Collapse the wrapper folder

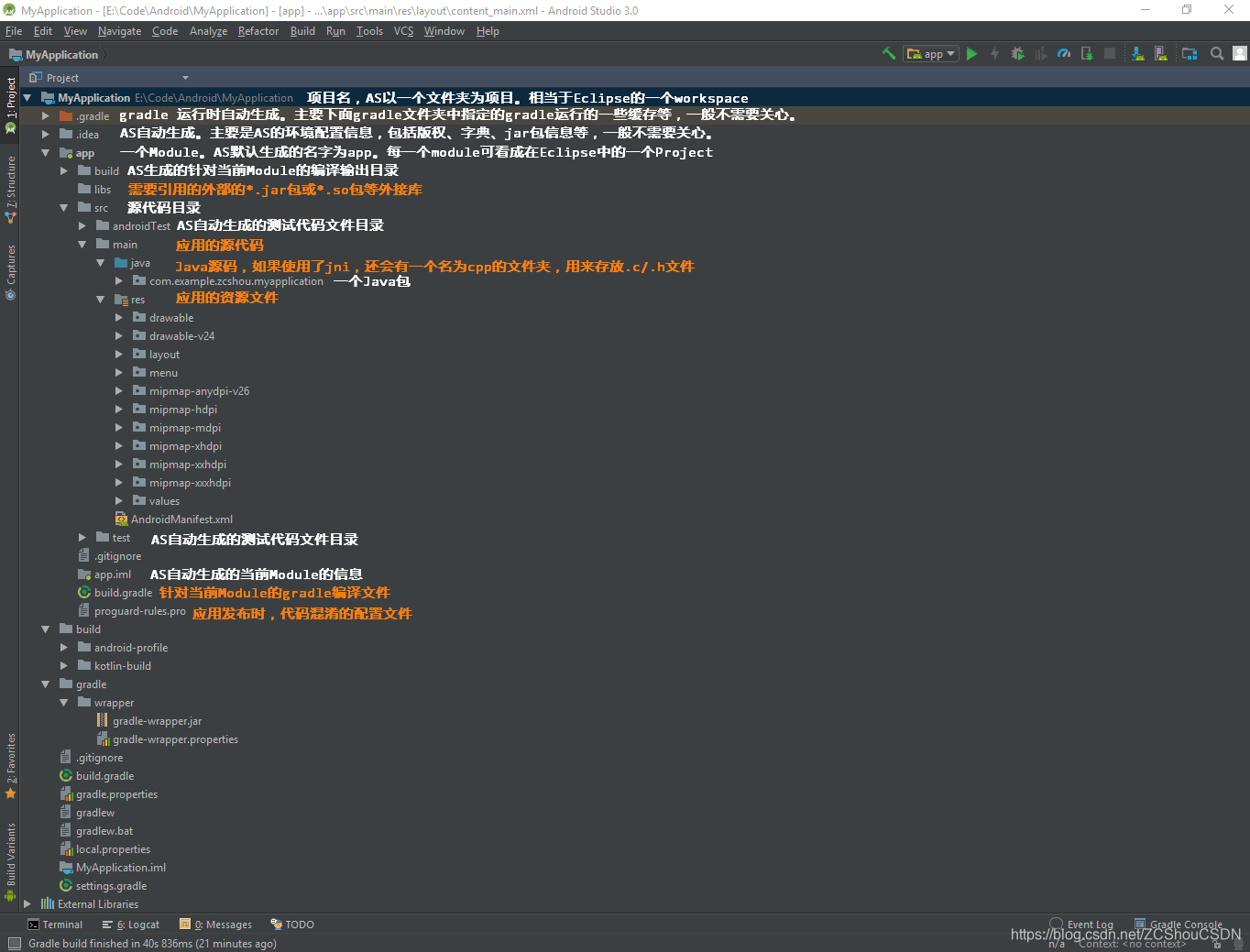(63, 703)
